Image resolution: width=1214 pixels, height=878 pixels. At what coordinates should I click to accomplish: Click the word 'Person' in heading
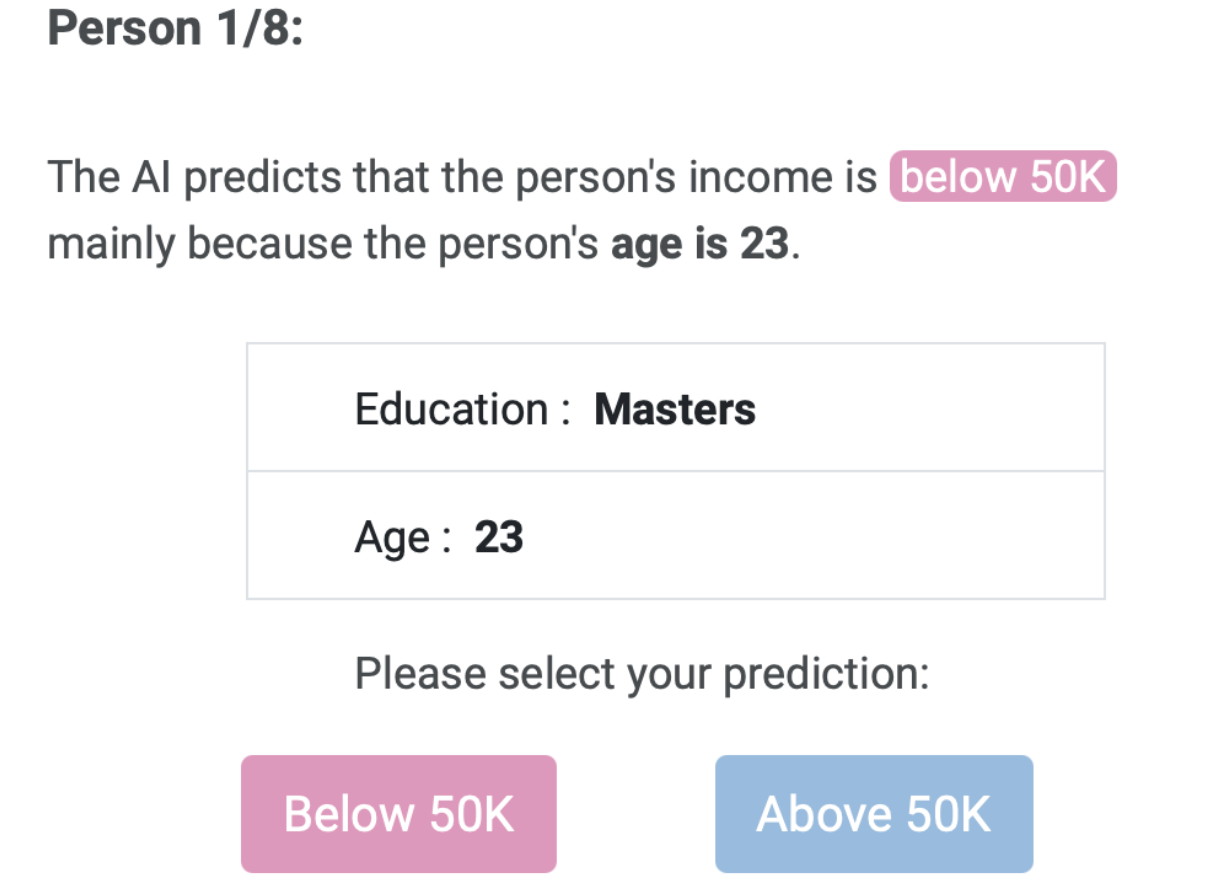tap(124, 28)
